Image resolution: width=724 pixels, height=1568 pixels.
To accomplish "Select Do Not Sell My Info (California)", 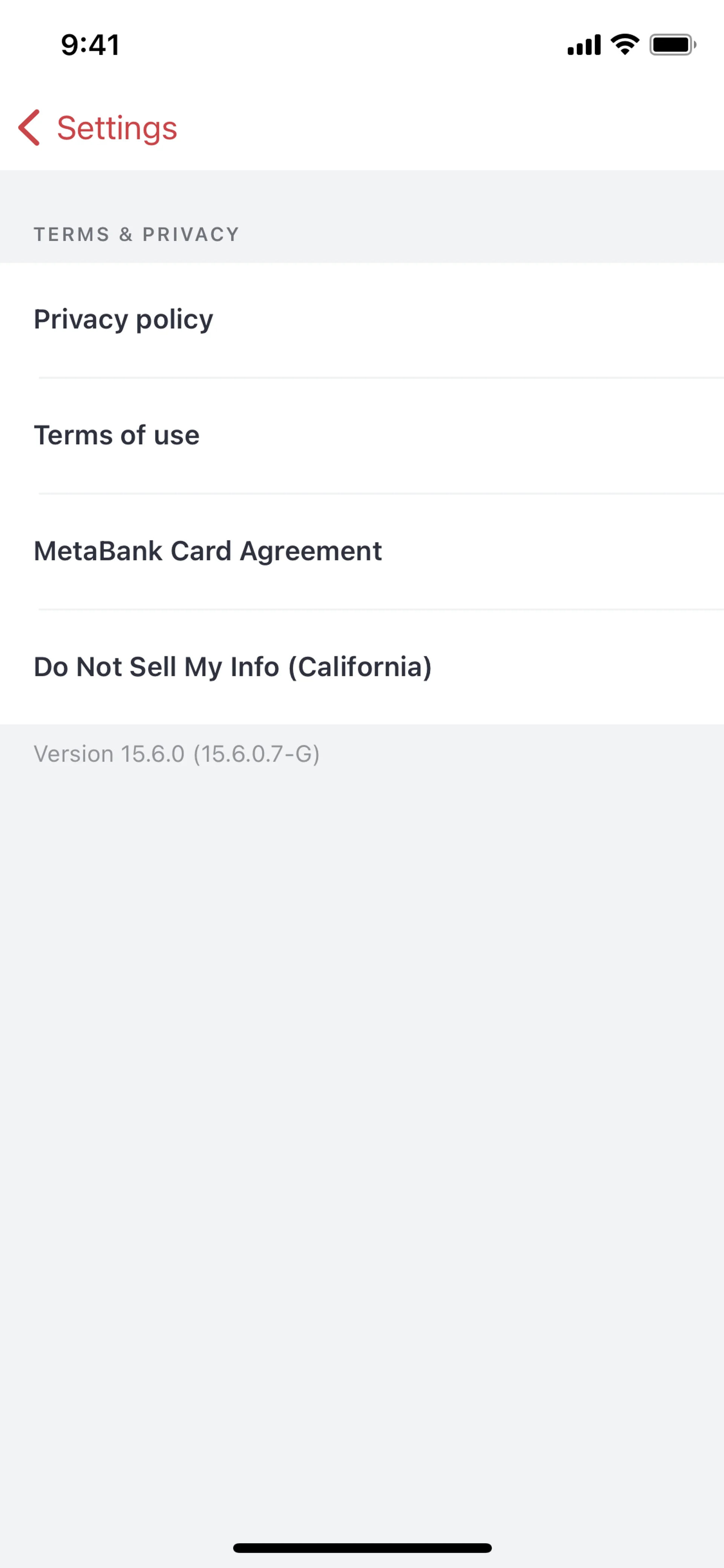I will point(362,667).
